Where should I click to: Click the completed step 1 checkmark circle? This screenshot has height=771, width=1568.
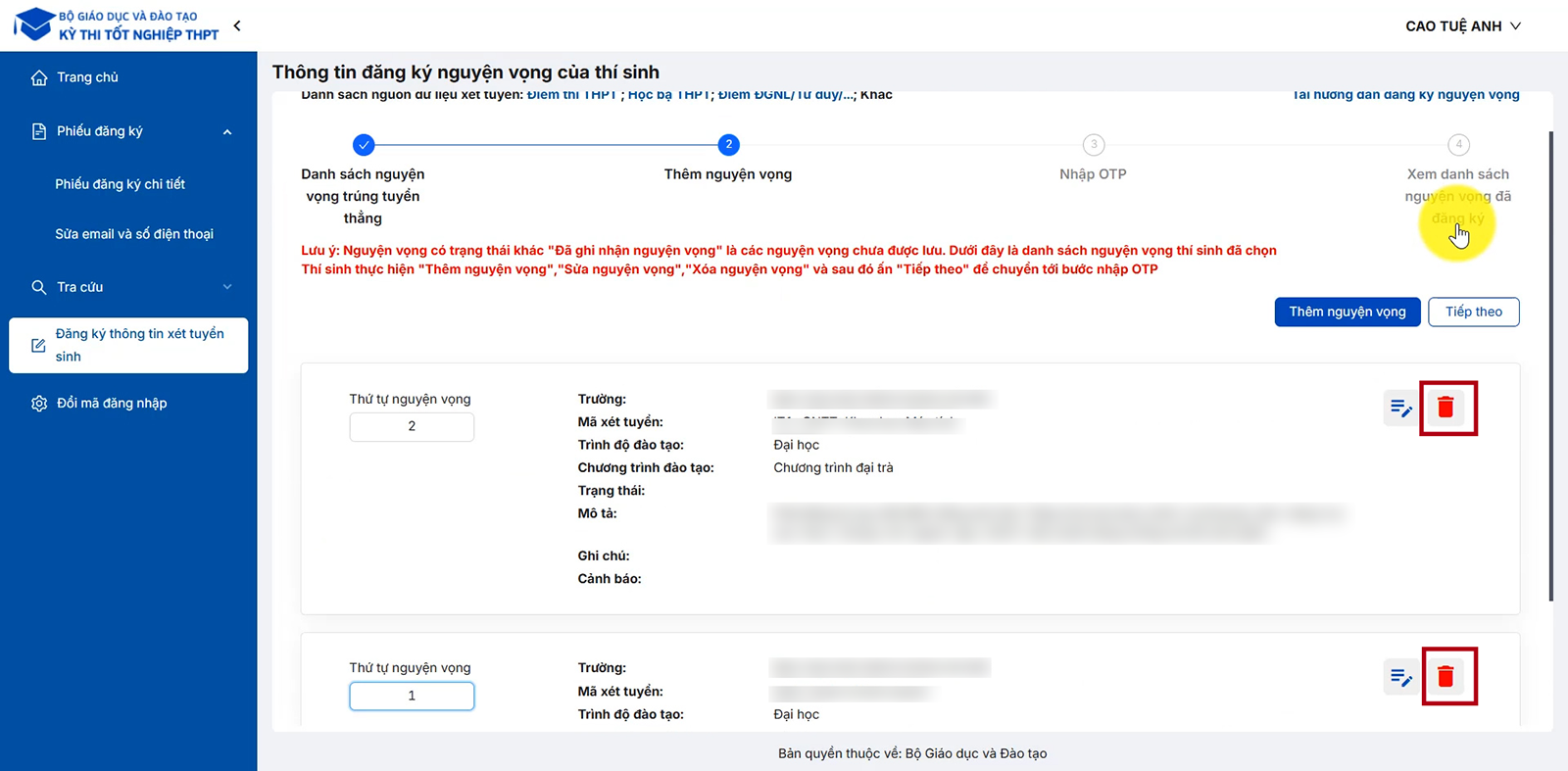(364, 145)
